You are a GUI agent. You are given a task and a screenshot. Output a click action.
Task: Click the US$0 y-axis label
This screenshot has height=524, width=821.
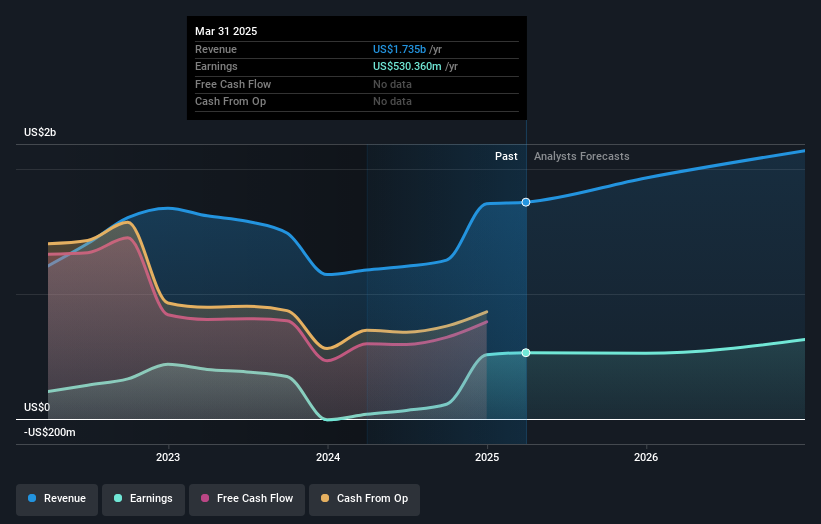(37, 407)
